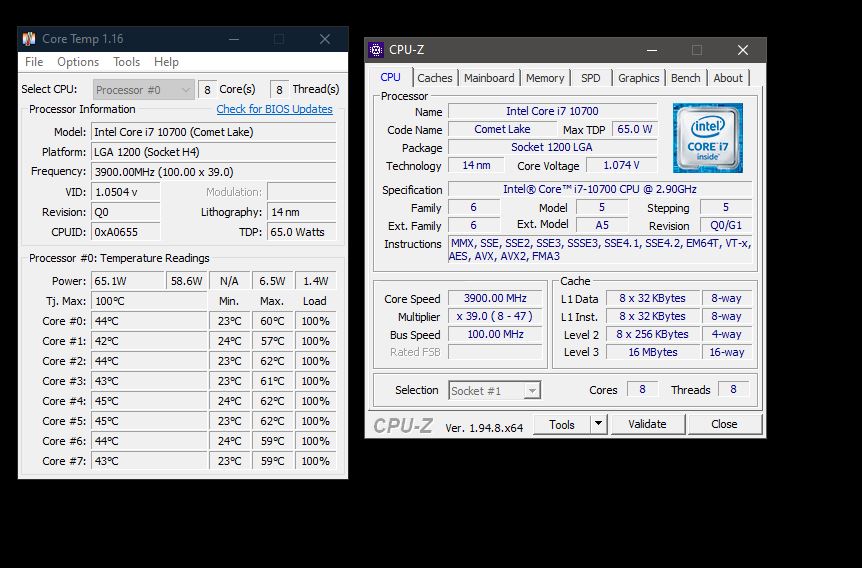
Task: Click the CPU-Z title bar icon
Action: [x=376, y=50]
